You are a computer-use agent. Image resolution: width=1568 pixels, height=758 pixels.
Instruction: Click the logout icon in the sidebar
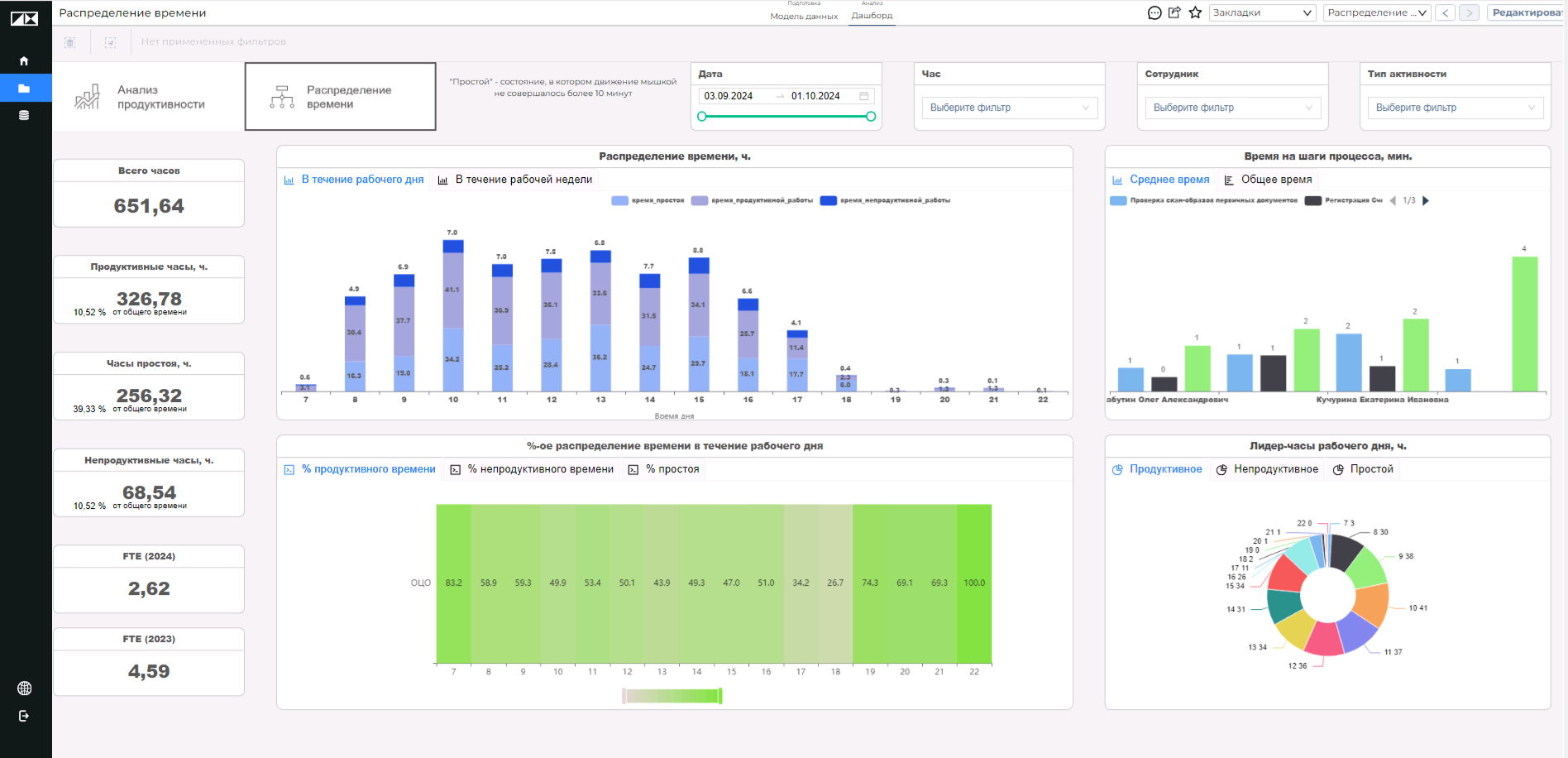(x=24, y=716)
